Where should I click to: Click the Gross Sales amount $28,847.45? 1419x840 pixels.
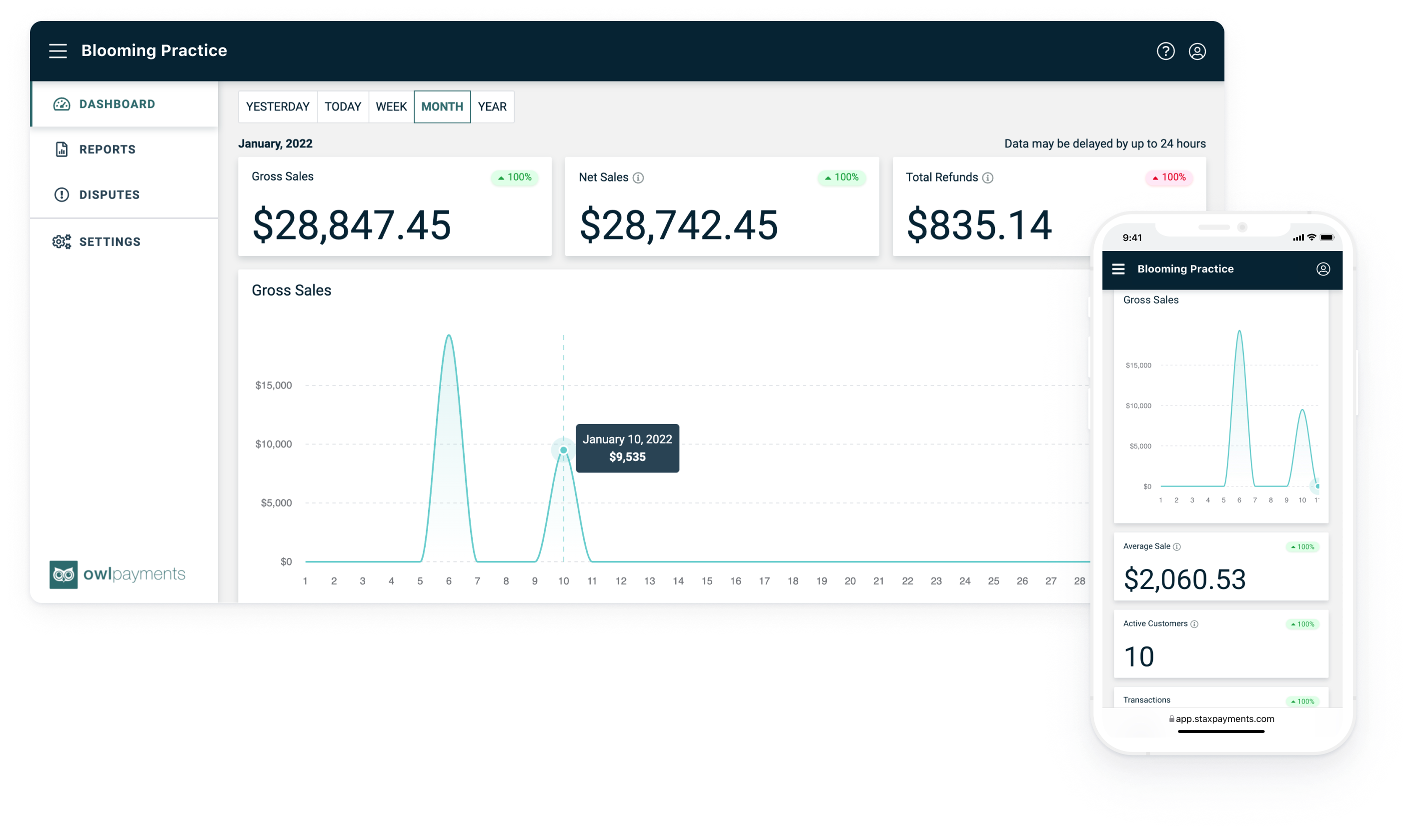[351, 225]
